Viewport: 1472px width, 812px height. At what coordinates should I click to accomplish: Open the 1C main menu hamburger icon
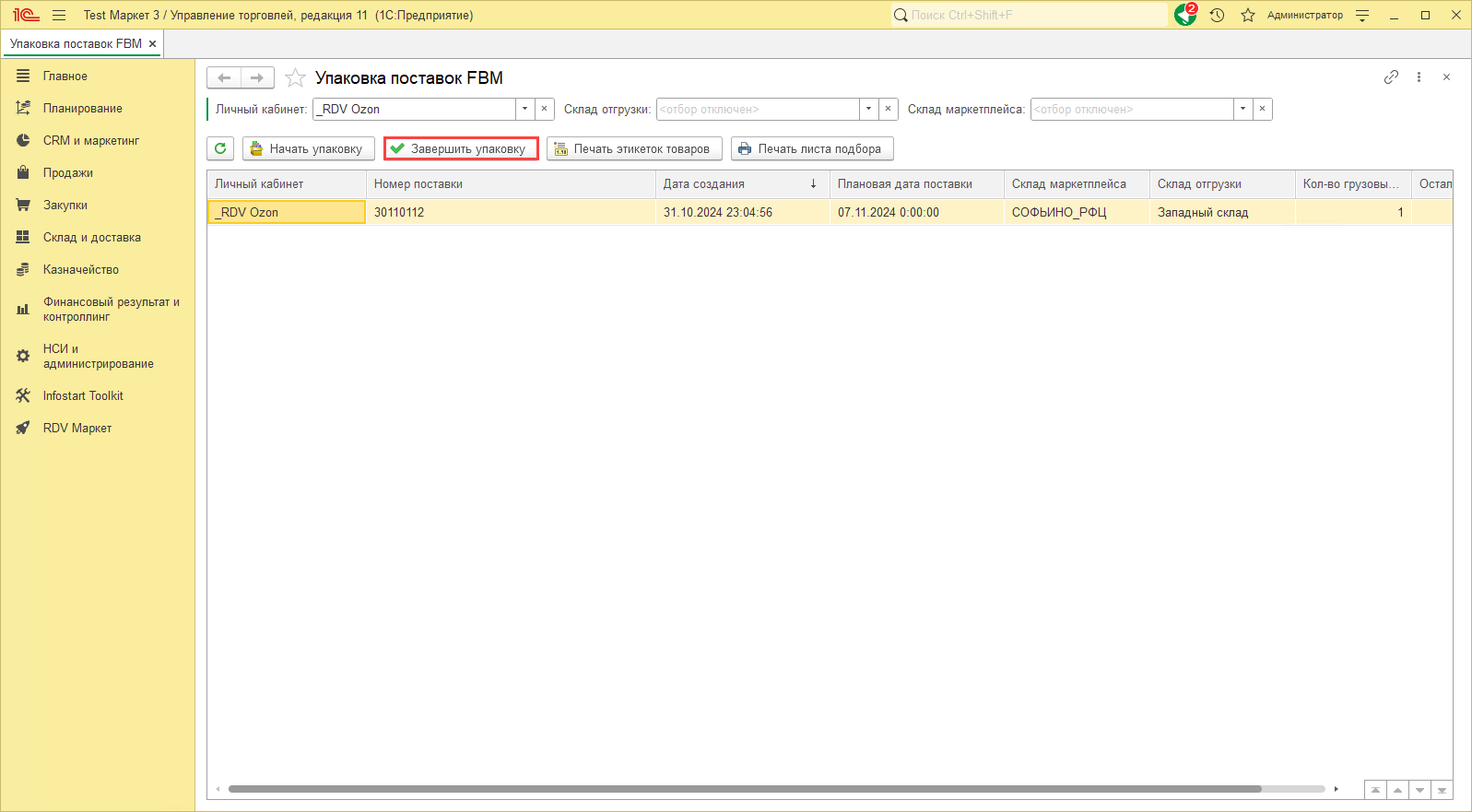point(59,15)
